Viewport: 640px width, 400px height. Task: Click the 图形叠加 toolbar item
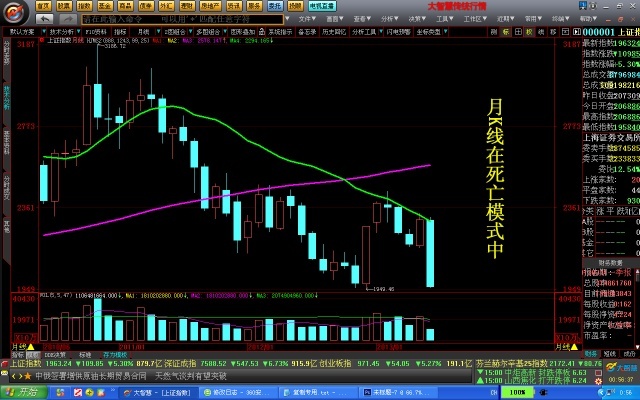[x=242, y=31]
